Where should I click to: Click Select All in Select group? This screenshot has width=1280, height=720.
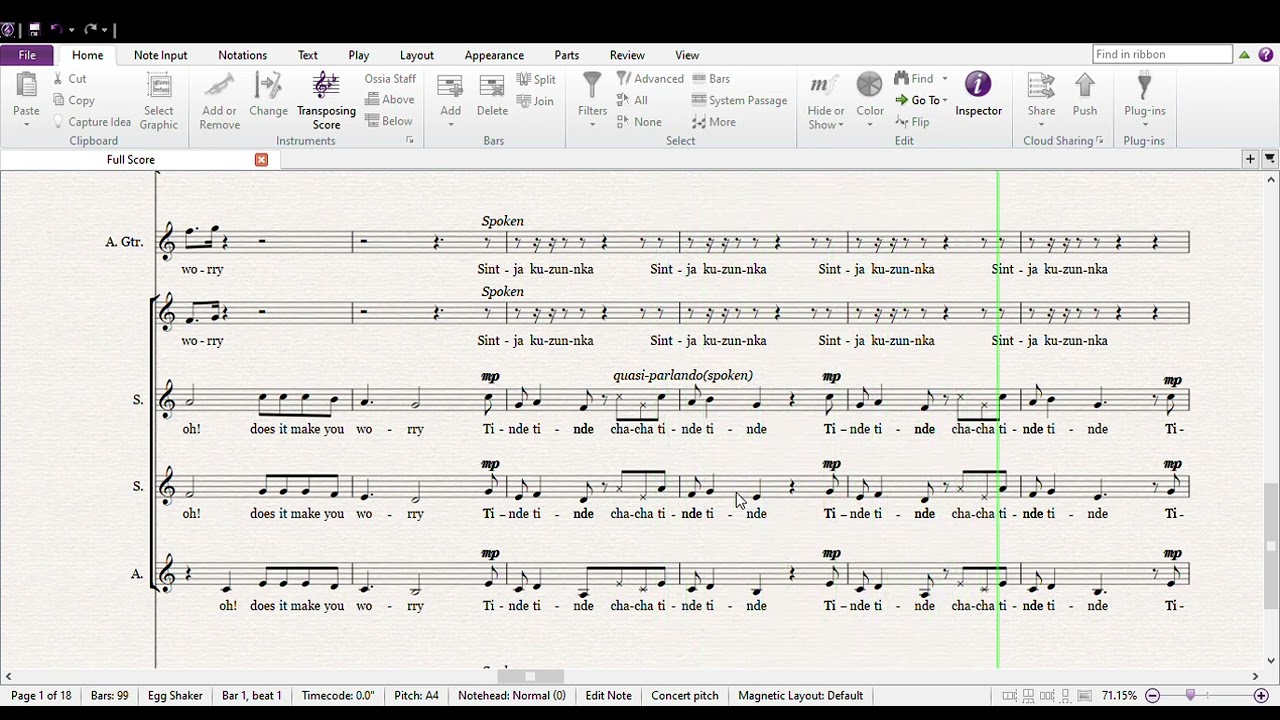(x=632, y=100)
